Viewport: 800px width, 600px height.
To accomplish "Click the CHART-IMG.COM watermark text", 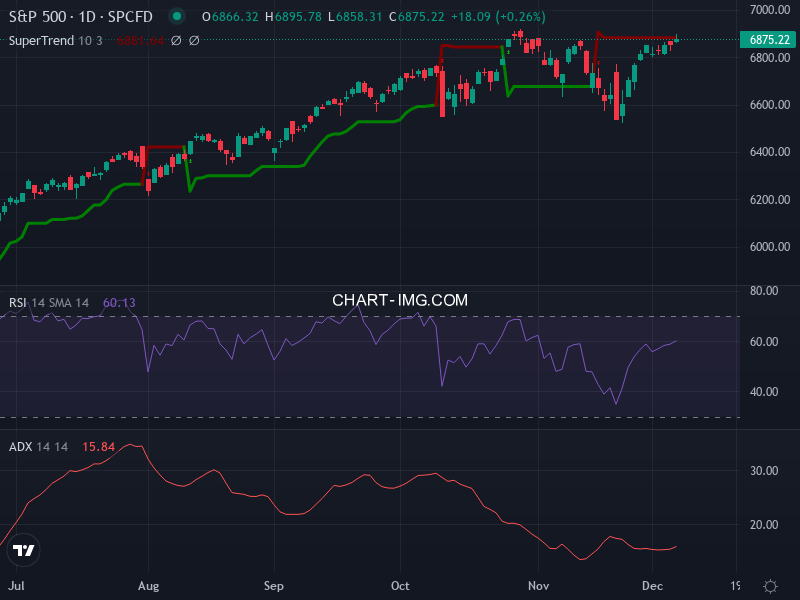I will click(x=400, y=300).
